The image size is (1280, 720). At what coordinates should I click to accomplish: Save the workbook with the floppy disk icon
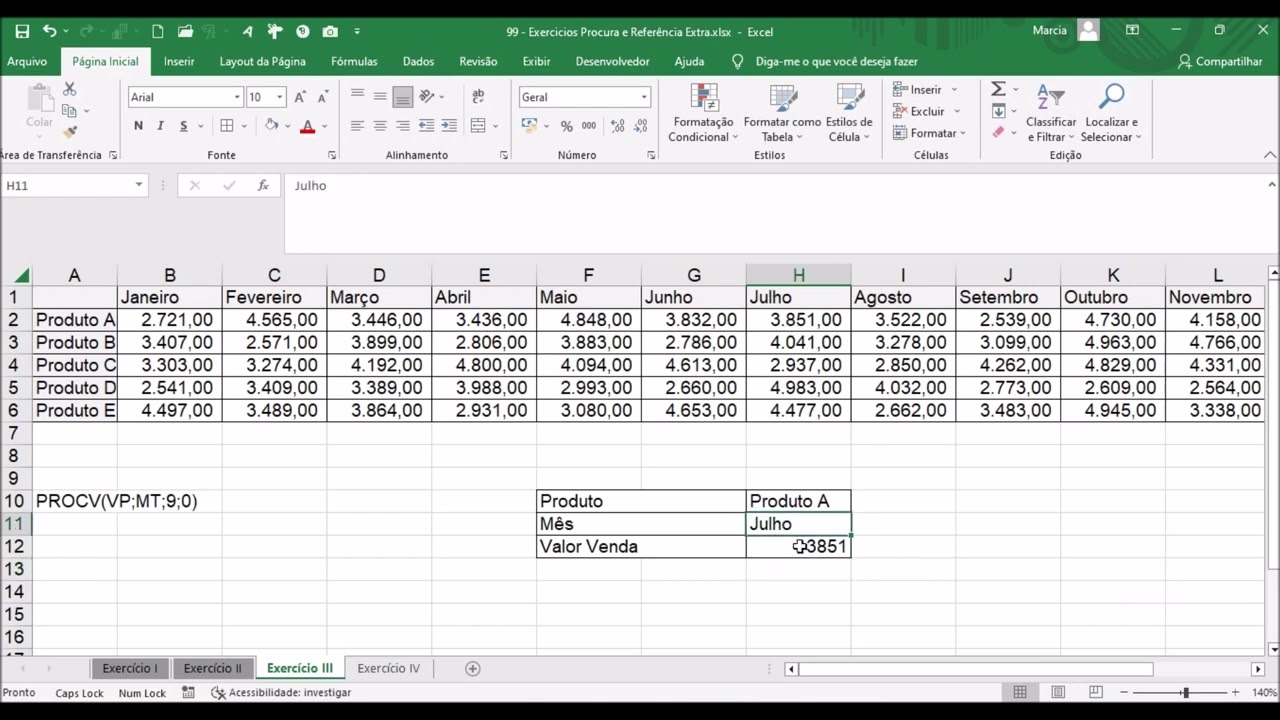tap(22, 31)
